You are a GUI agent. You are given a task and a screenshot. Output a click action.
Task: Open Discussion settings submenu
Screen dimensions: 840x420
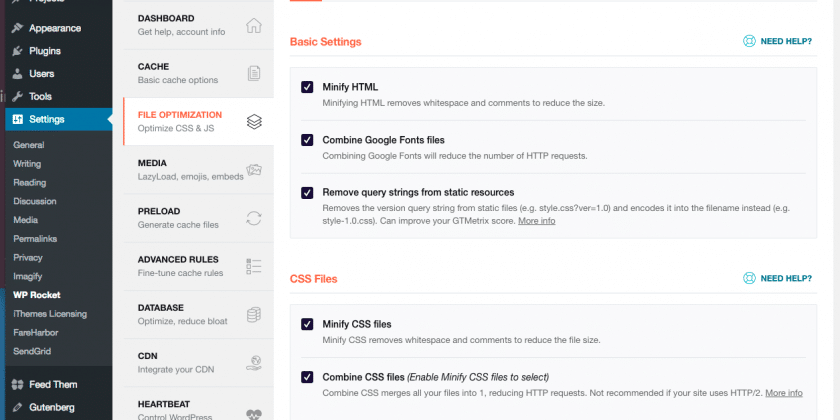[x=35, y=201]
